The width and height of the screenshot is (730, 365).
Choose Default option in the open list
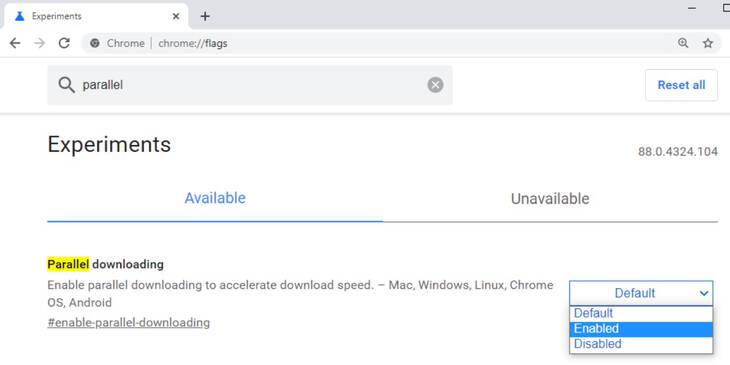coord(641,313)
